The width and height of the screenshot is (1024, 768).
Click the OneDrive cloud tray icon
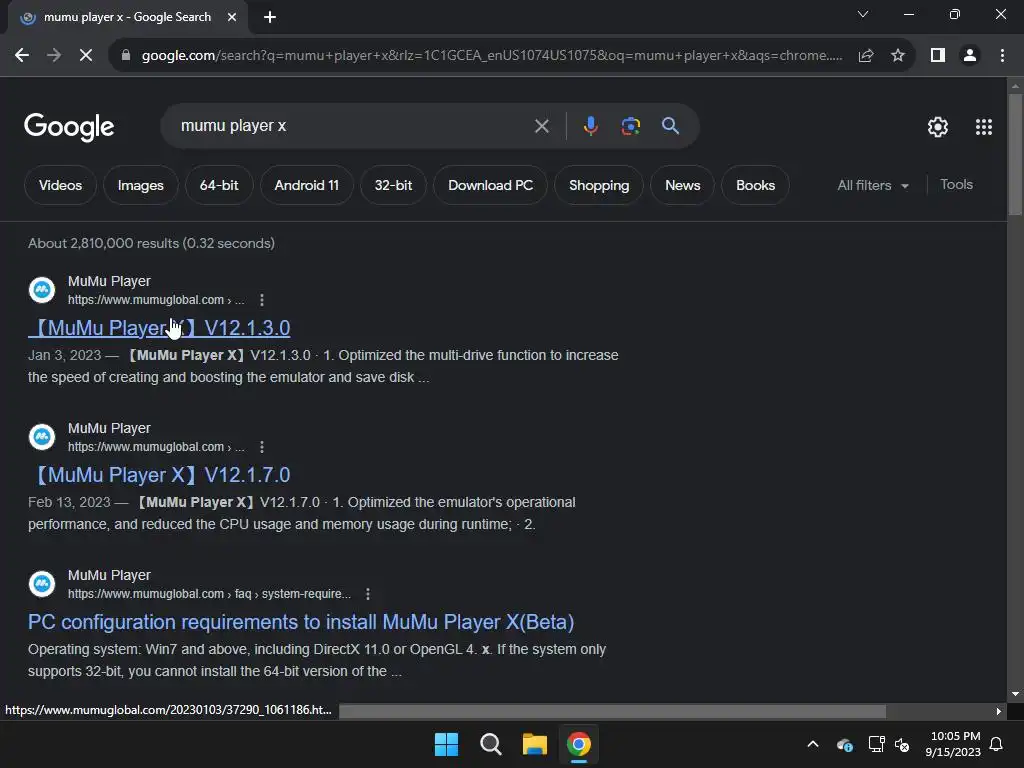pos(844,744)
